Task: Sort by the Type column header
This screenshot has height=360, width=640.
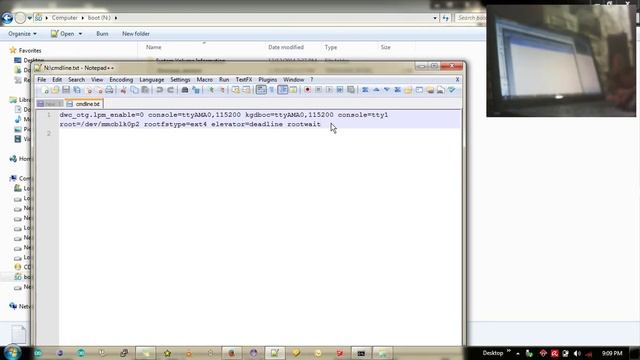Action: [331, 47]
